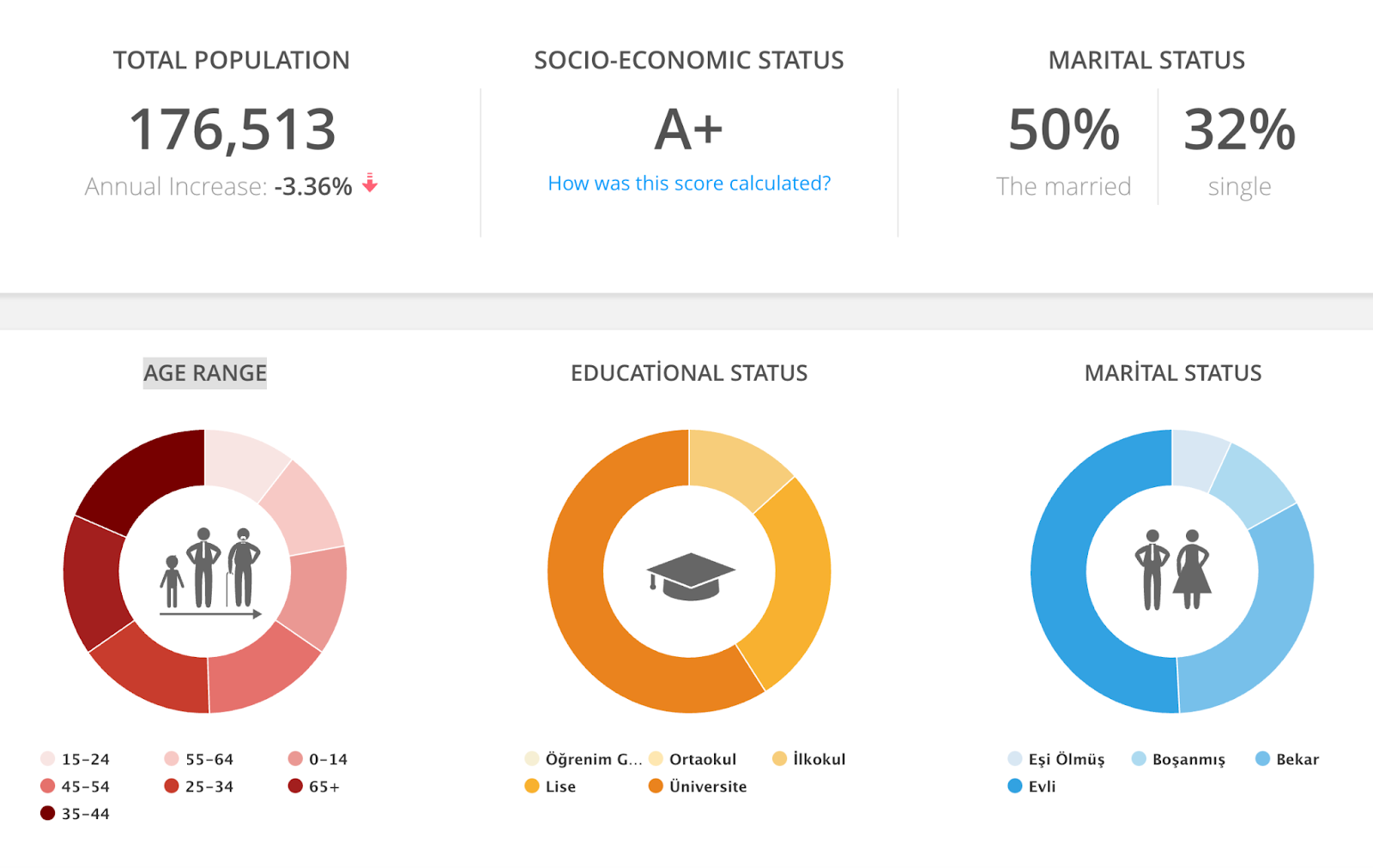Image resolution: width=1373 pixels, height=868 pixels.
Task: Open 'How was this score calculated?' link
Action: click(x=689, y=184)
